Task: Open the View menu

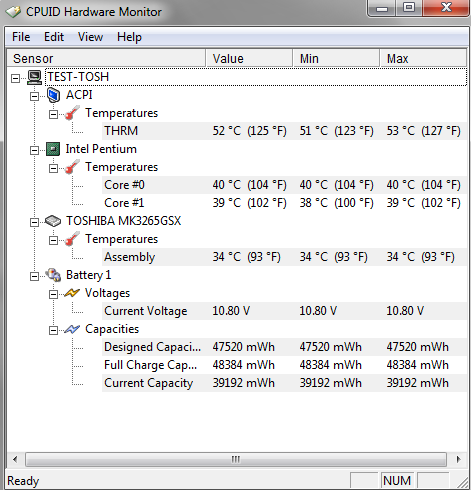Action: click(90, 37)
